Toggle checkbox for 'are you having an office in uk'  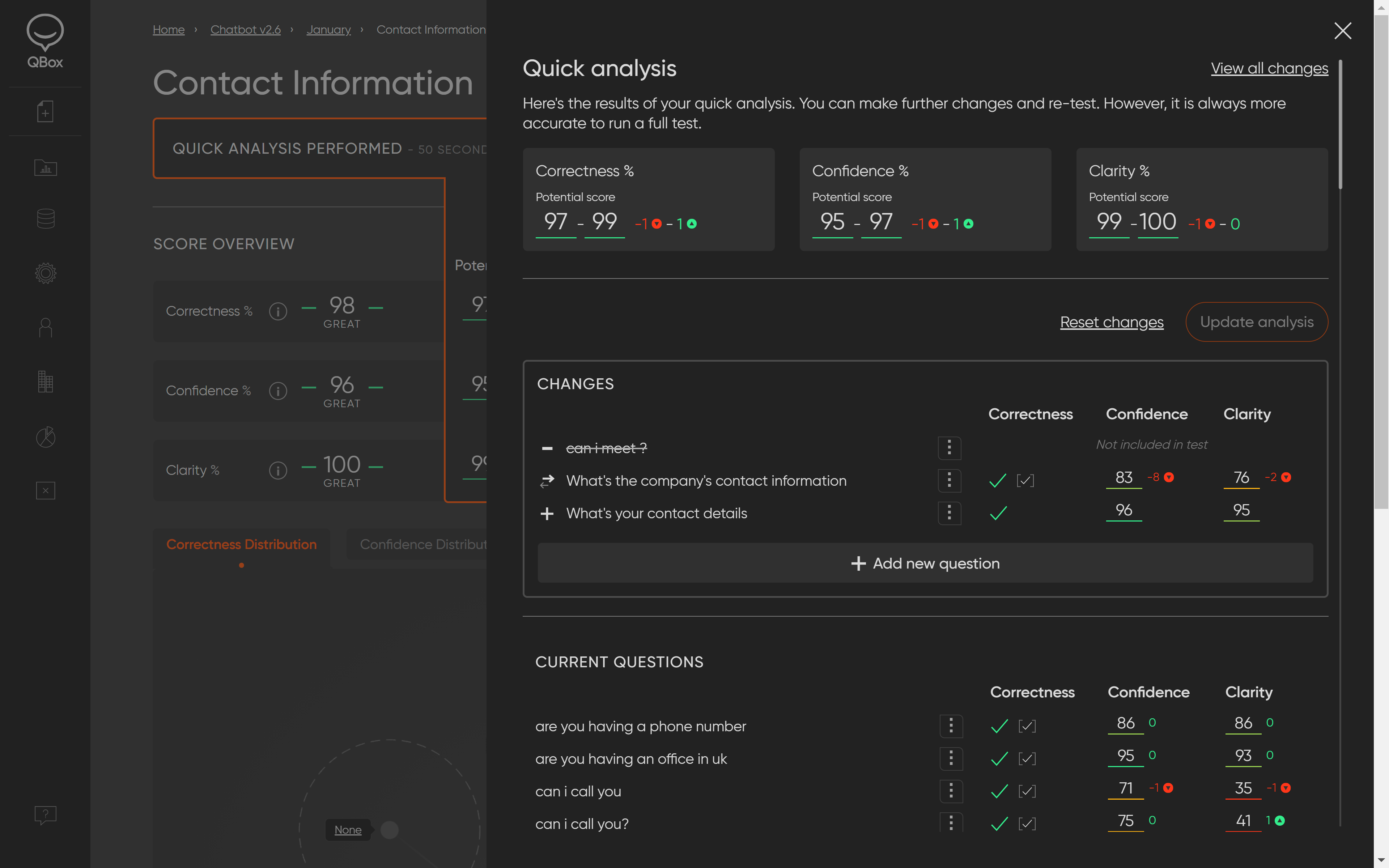(x=1027, y=759)
